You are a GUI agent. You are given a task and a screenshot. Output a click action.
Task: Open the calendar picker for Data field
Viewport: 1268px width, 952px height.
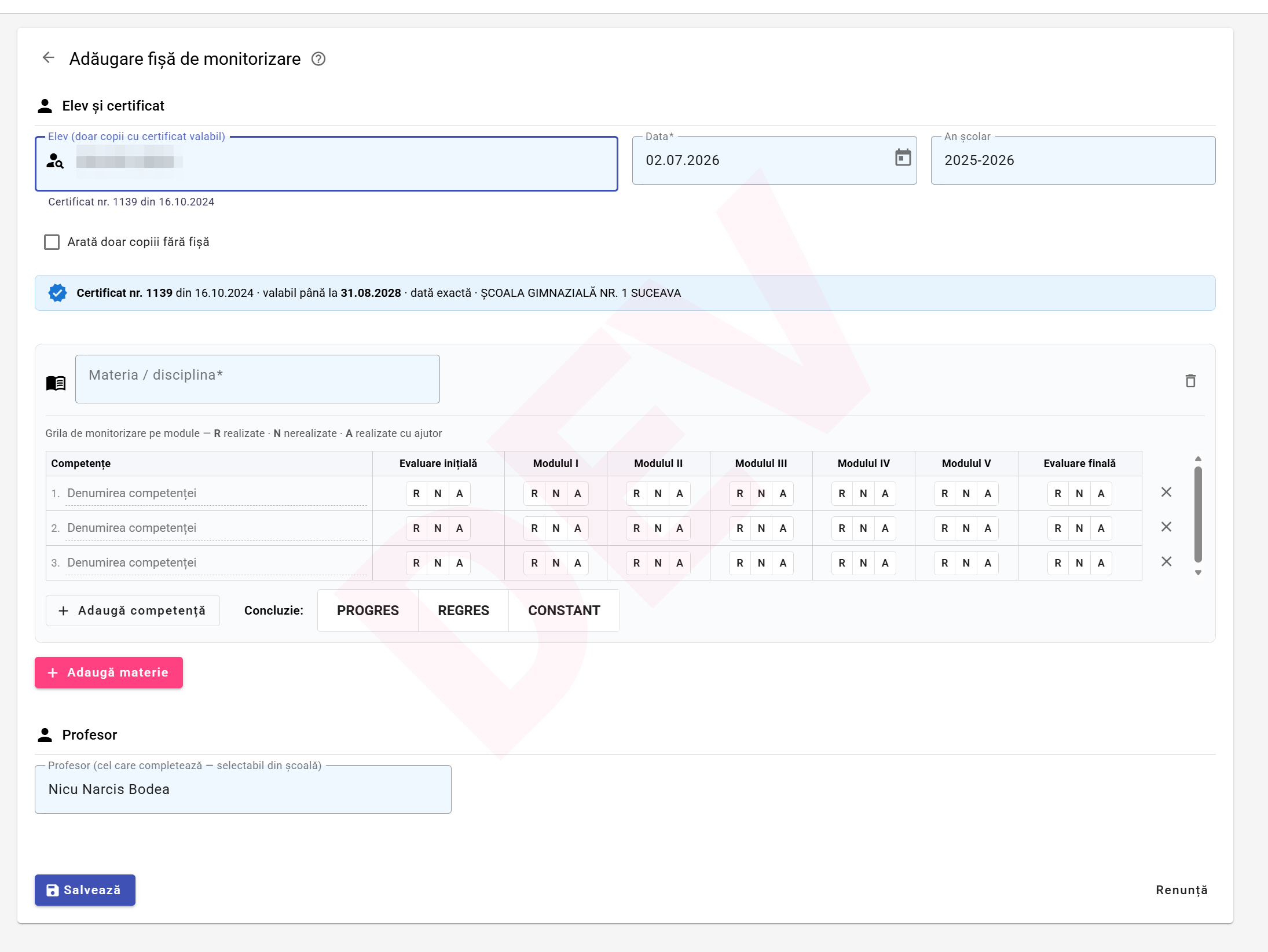pyautogui.click(x=903, y=157)
